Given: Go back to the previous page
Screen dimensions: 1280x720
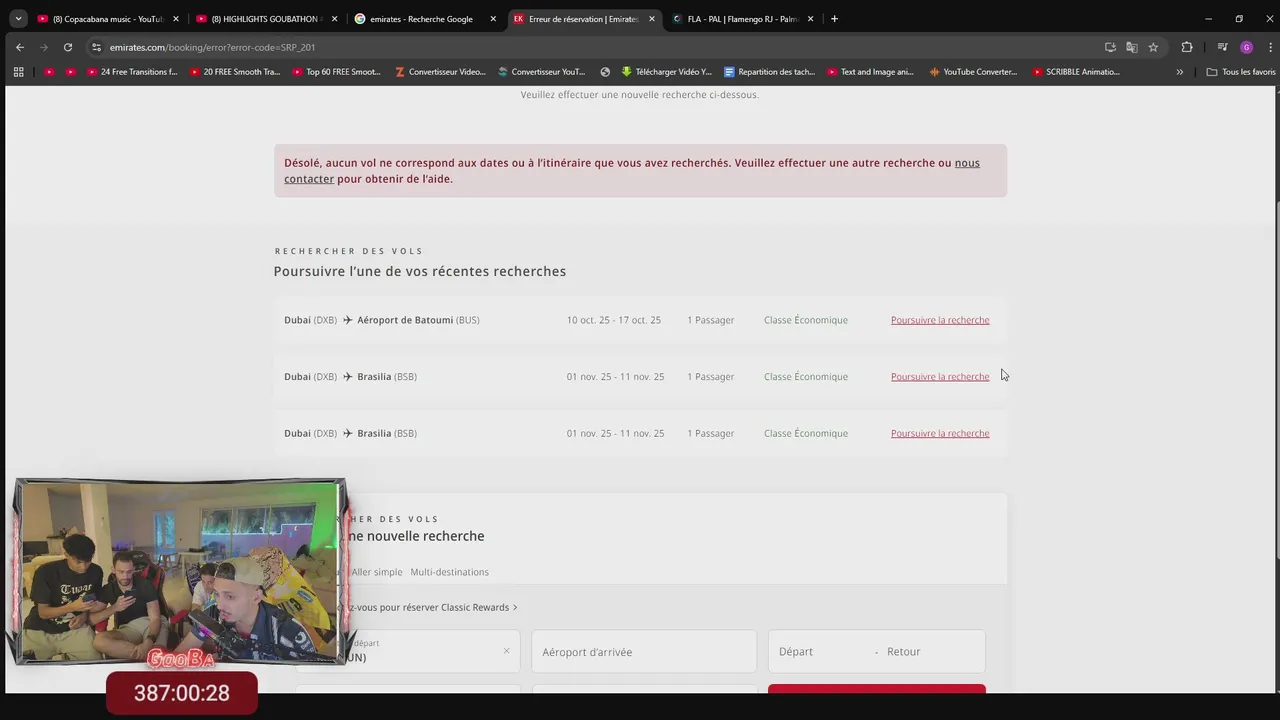Looking at the screenshot, I should 20,47.
